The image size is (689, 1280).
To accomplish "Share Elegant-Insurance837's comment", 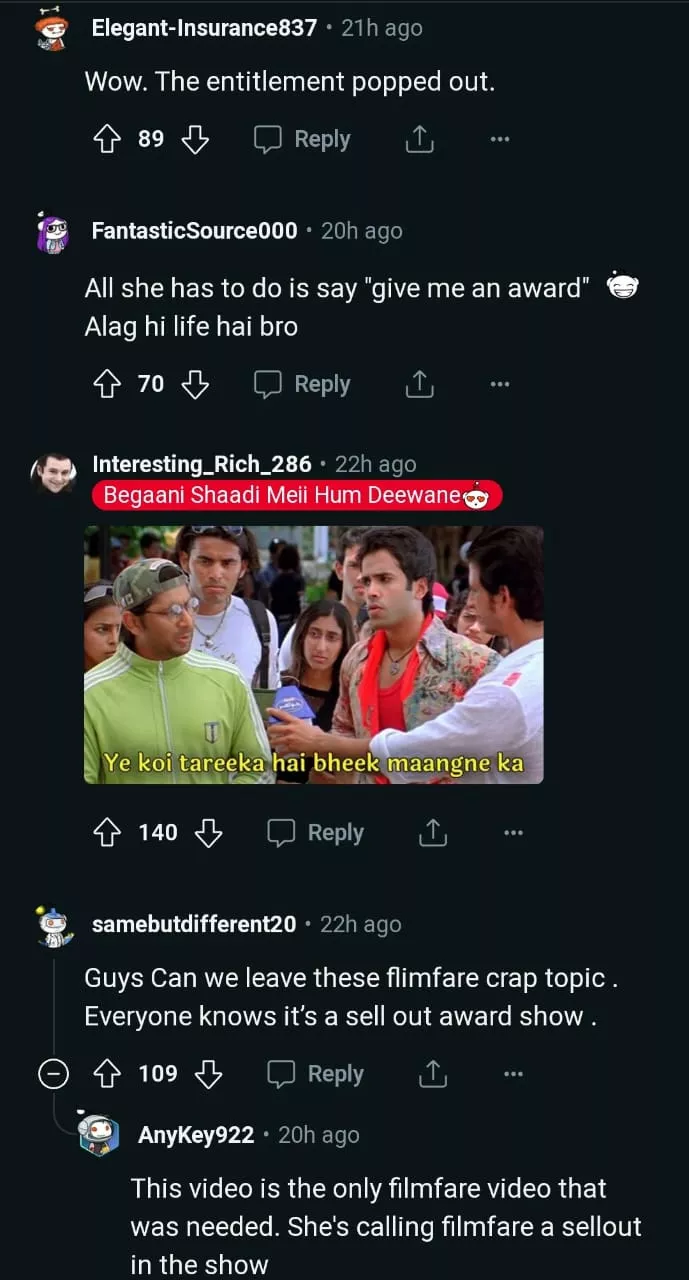I will click(x=419, y=139).
